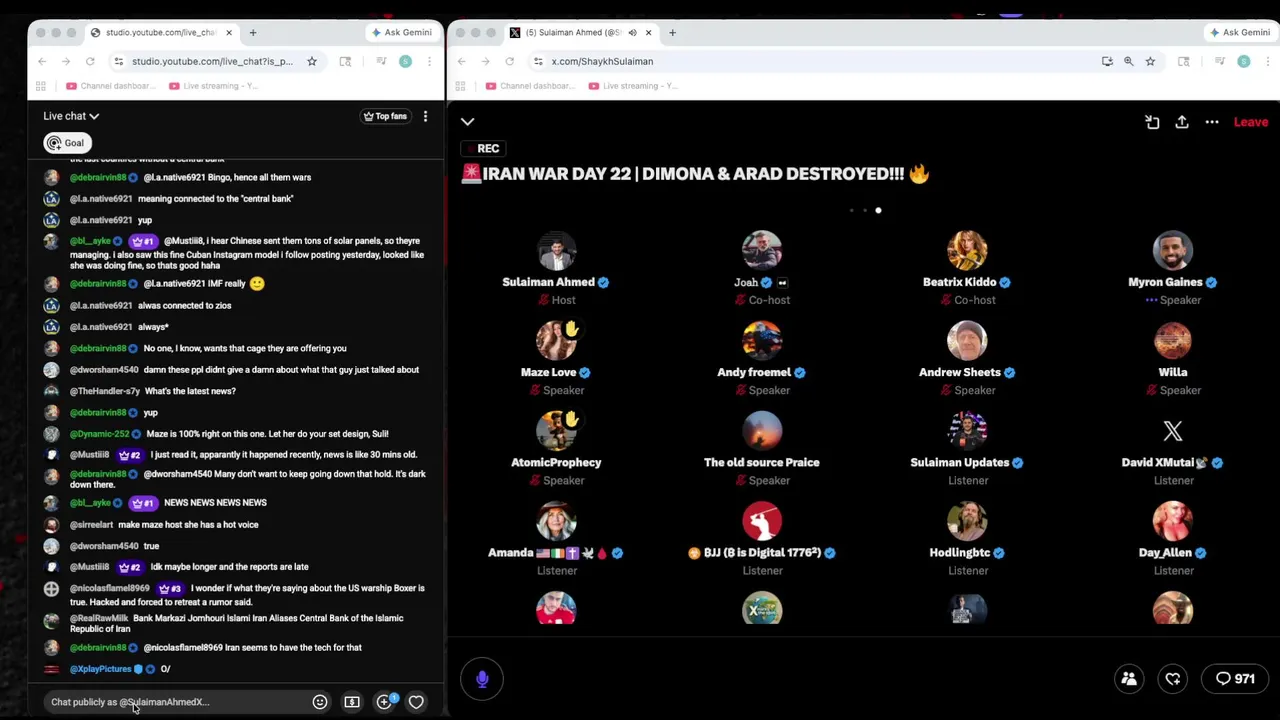The width and height of the screenshot is (1280, 720).
Task: Select Andrew Sheets speaker avatar
Action: coord(967,341)
